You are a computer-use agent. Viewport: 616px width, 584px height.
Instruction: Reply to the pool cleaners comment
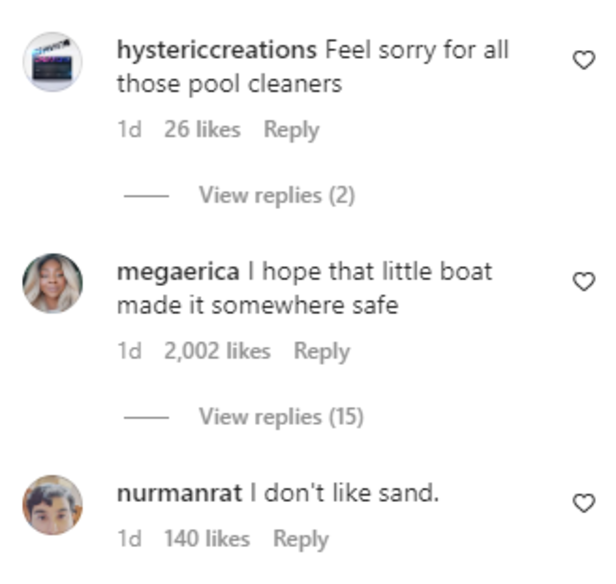coord(291,129)
